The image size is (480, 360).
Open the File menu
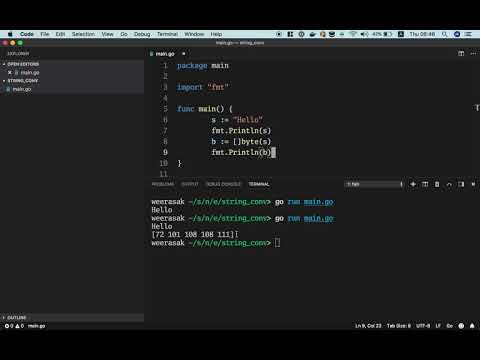[45, 34]
